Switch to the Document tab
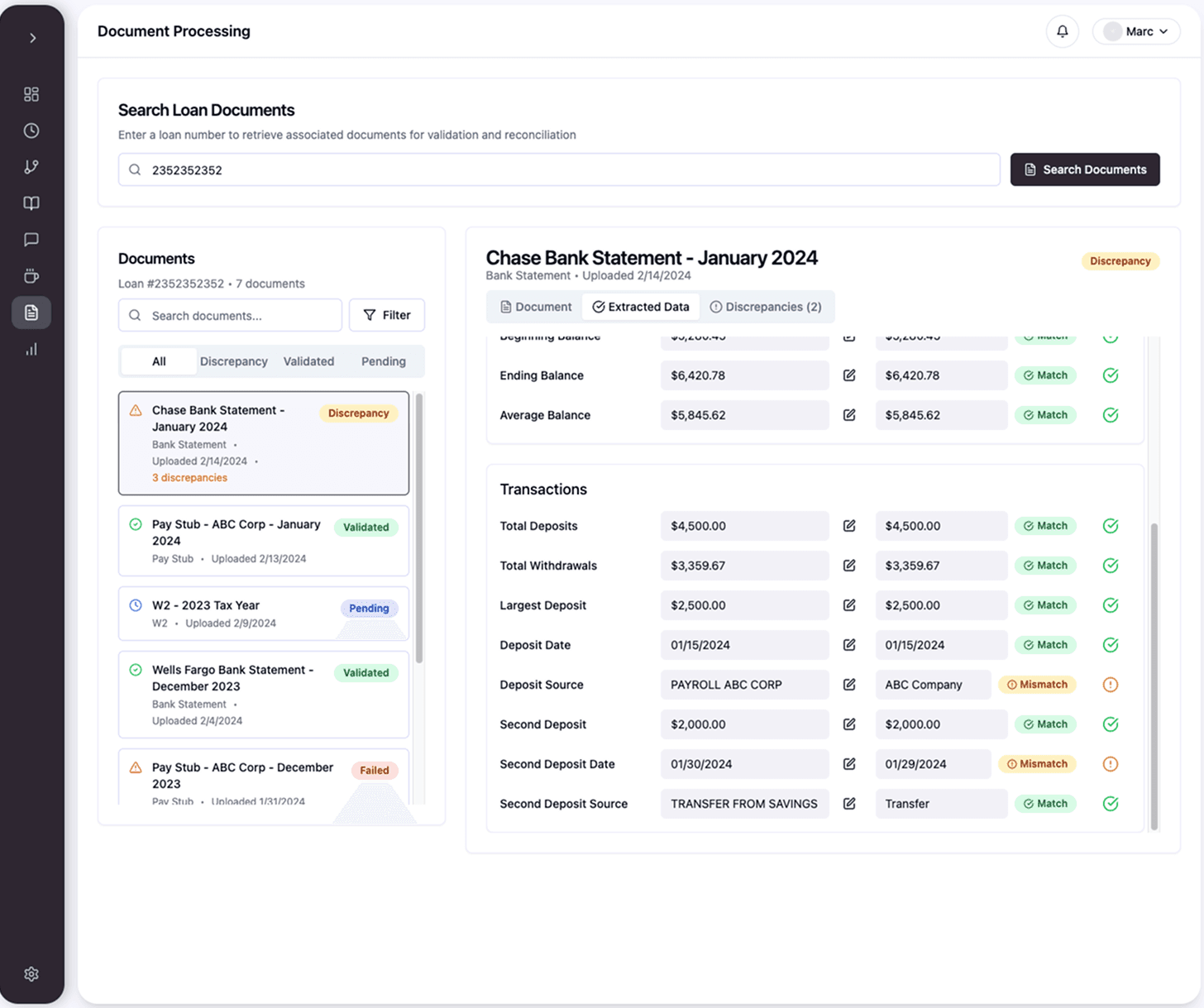 click(536, 307)
